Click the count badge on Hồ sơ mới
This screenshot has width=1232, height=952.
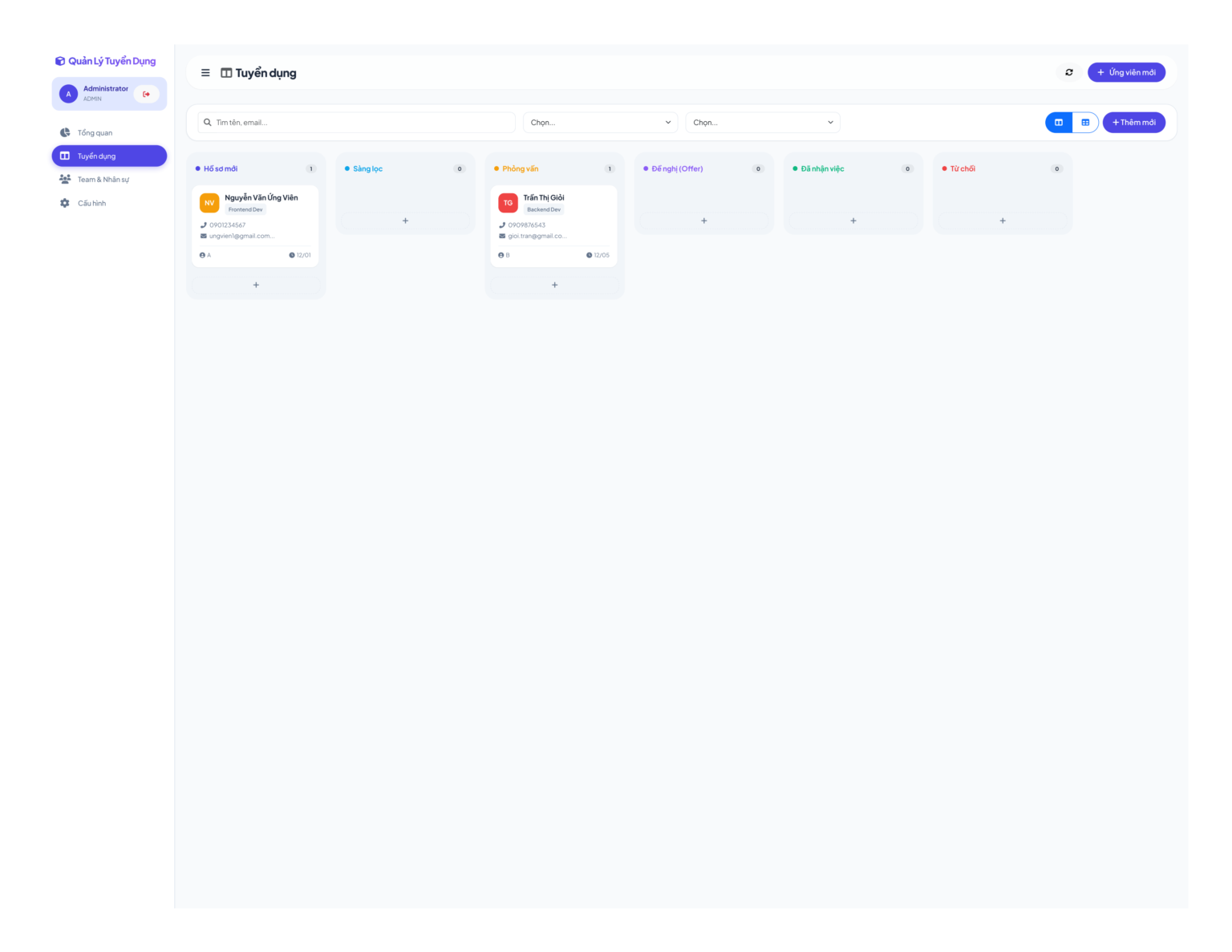point(311,168)
